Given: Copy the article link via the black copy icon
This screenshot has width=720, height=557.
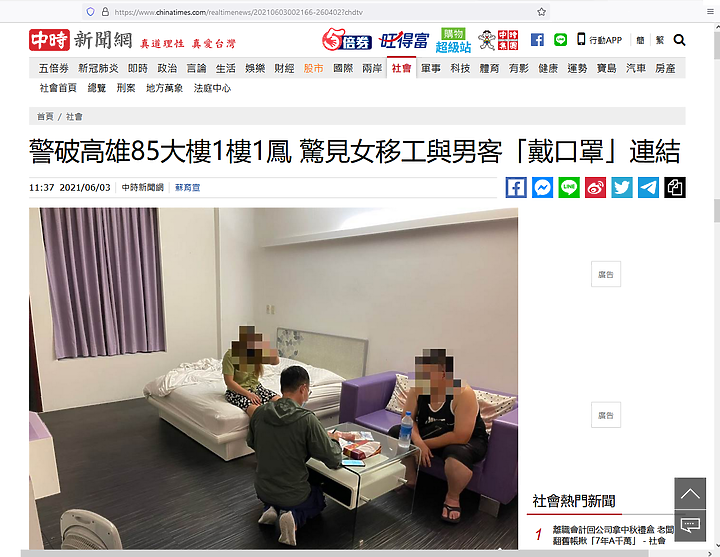Looking at the screenshot, I should [675, 188].
